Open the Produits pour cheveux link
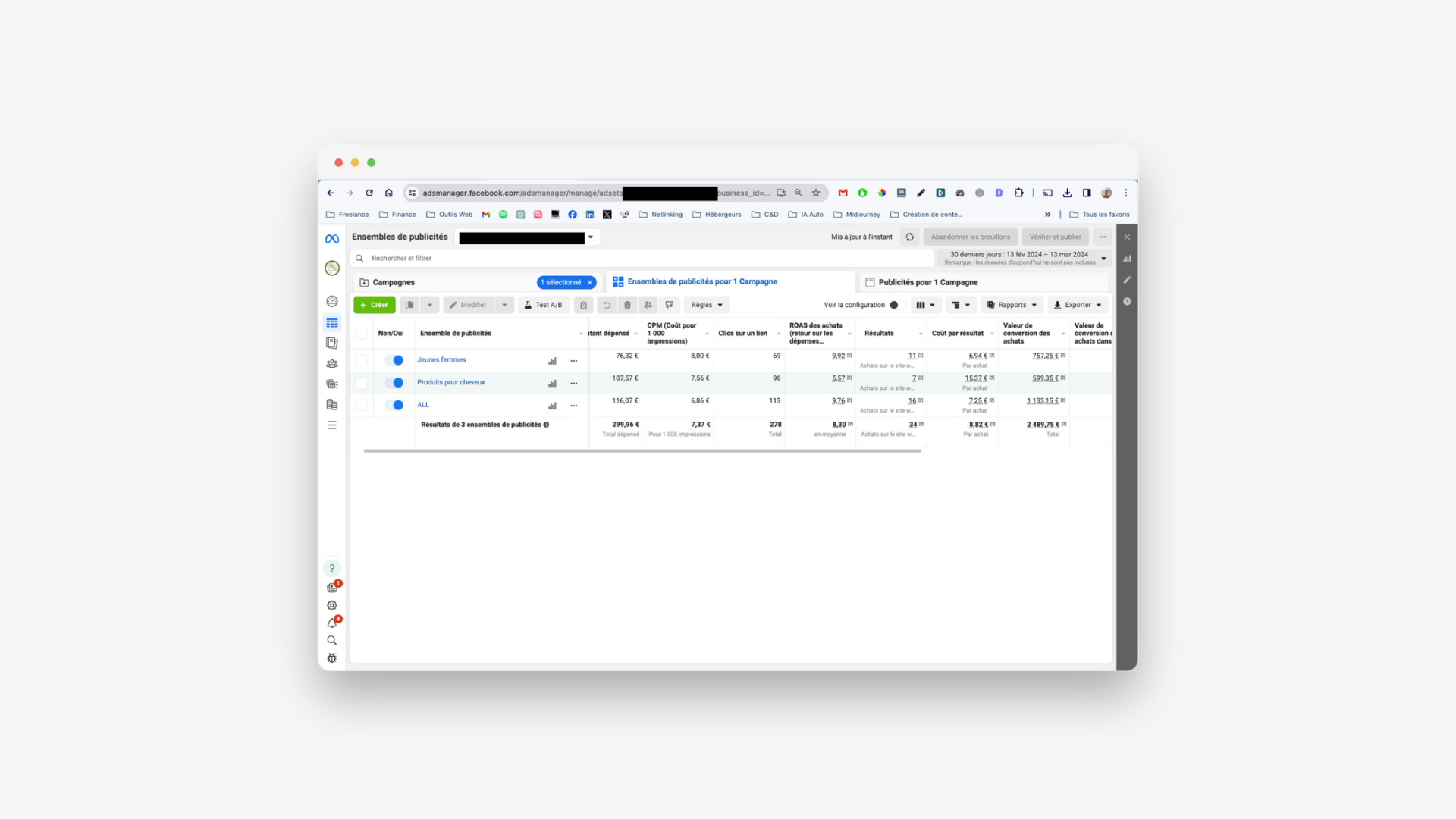The width and height of the screenshot is (1456, 819). point(450,382)
